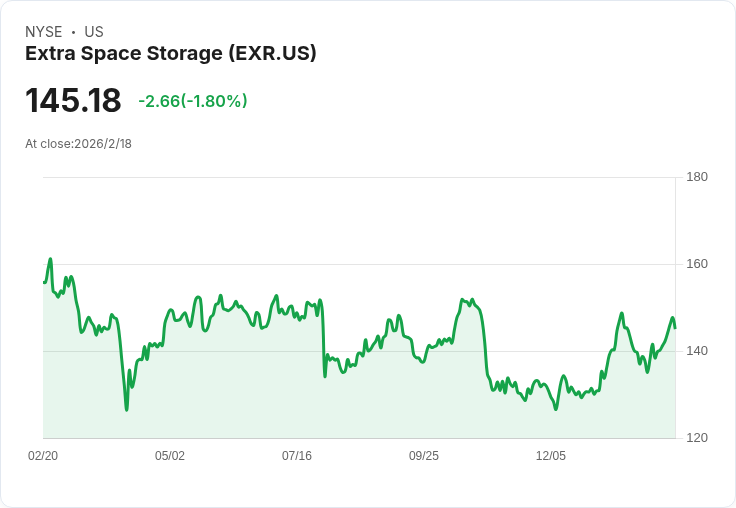Select the 140 y-axis label
This screenshot has width=736, height=508.
[x=697, y=351]
